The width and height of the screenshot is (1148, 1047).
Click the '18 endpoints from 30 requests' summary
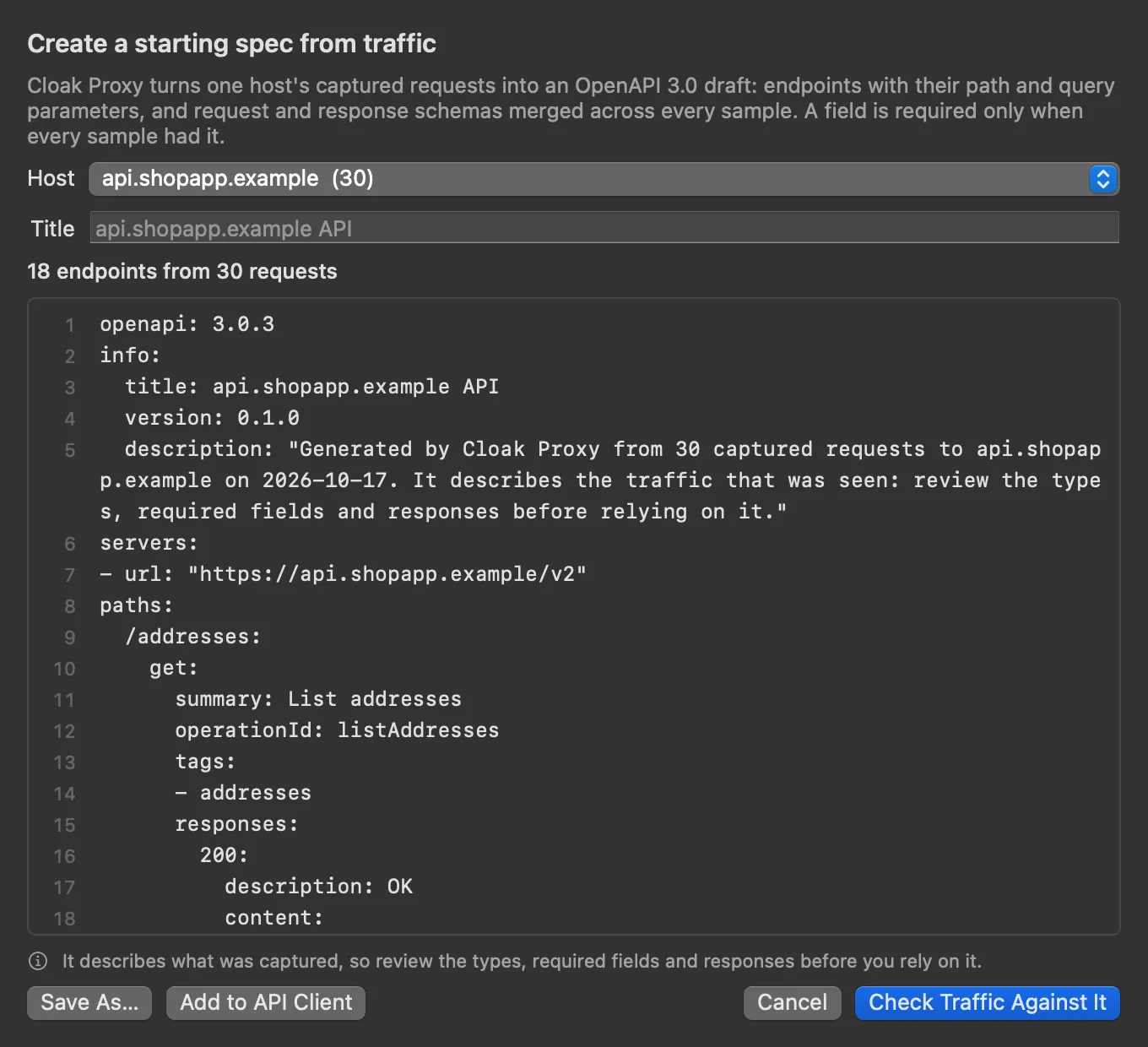(182, 271)
